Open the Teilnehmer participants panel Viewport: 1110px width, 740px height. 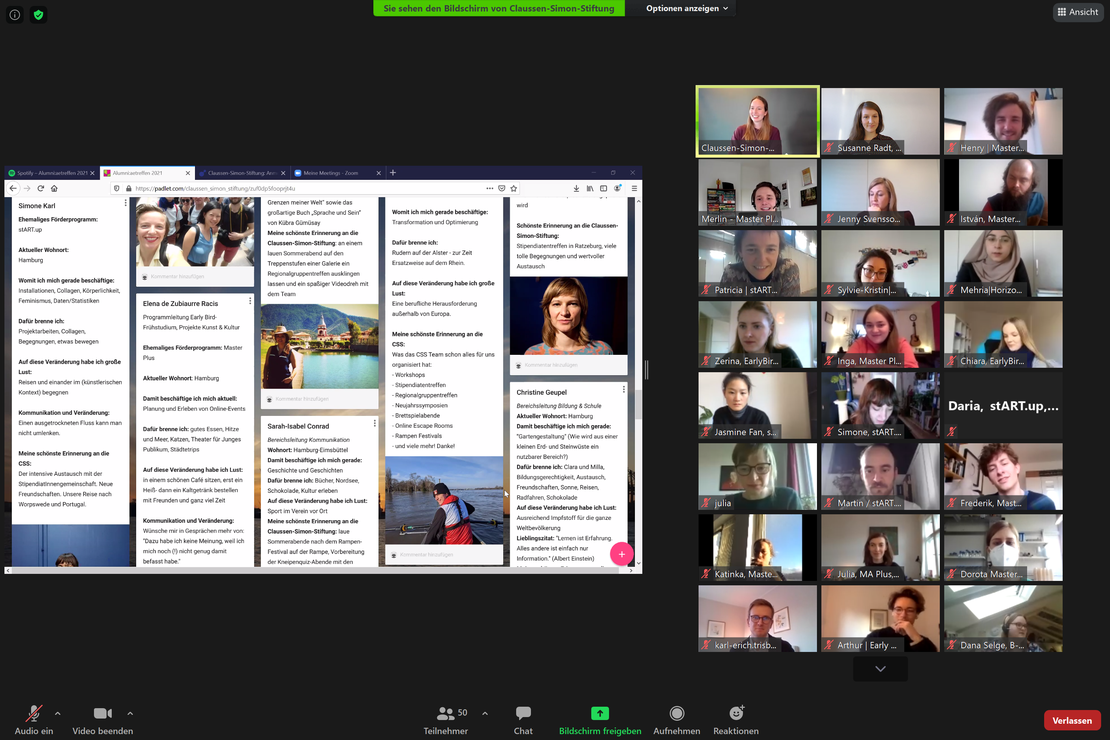pos(446,714)
